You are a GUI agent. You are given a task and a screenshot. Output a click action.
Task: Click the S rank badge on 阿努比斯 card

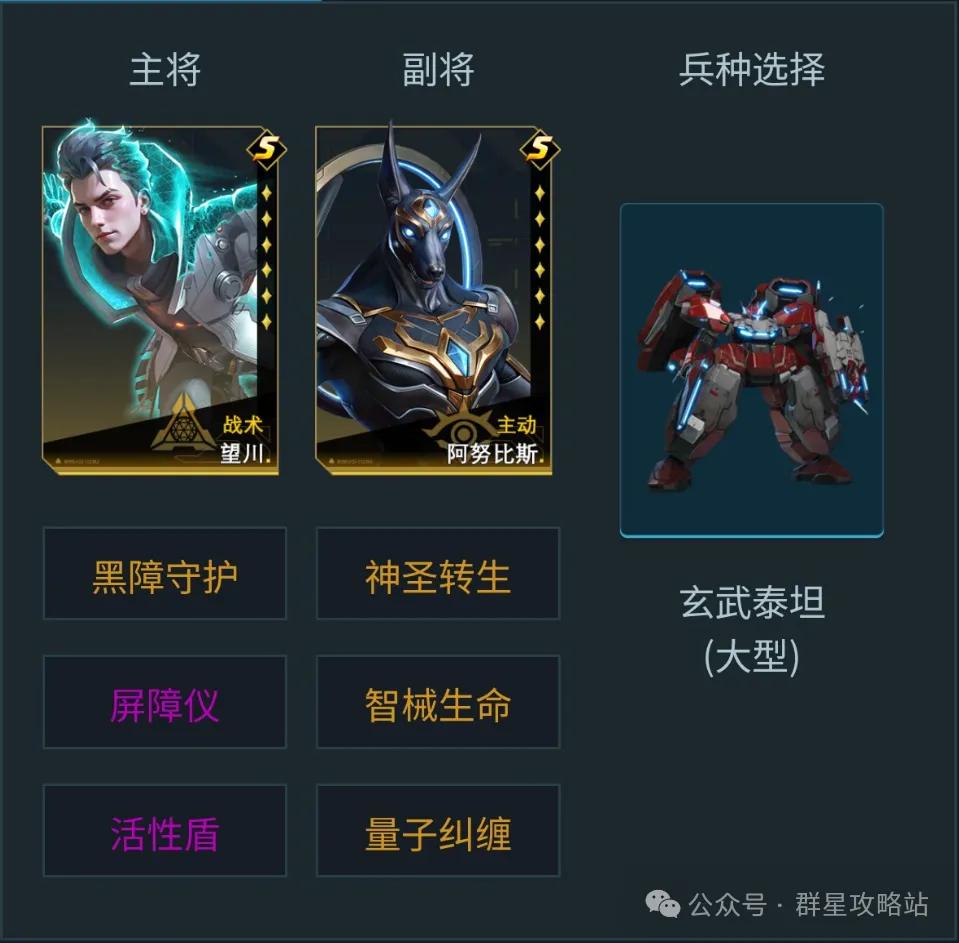point(540,148)
